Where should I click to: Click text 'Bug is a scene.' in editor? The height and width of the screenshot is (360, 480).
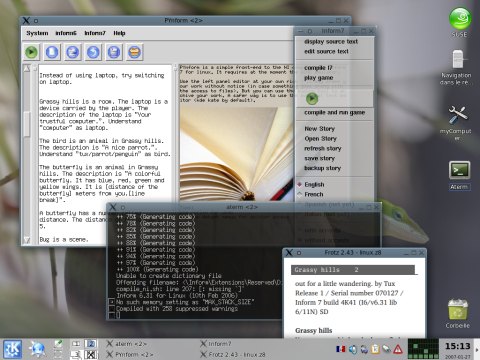[x=64, y=239]
